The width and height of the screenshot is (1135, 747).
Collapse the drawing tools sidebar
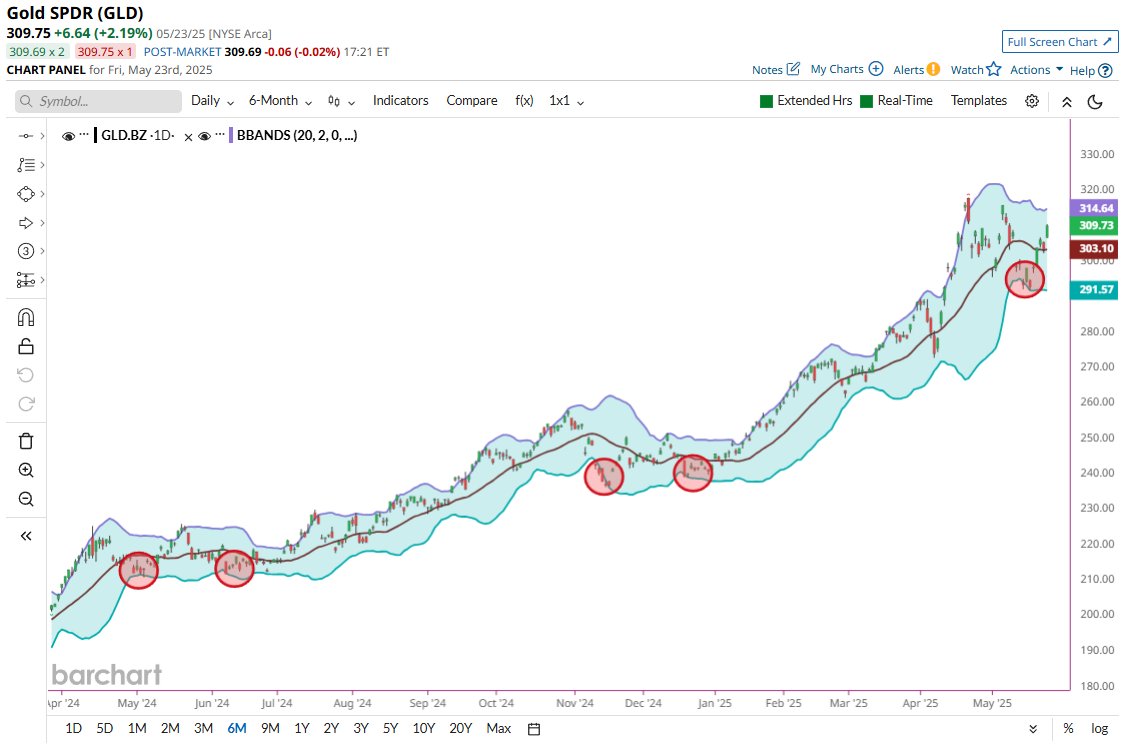25,536
